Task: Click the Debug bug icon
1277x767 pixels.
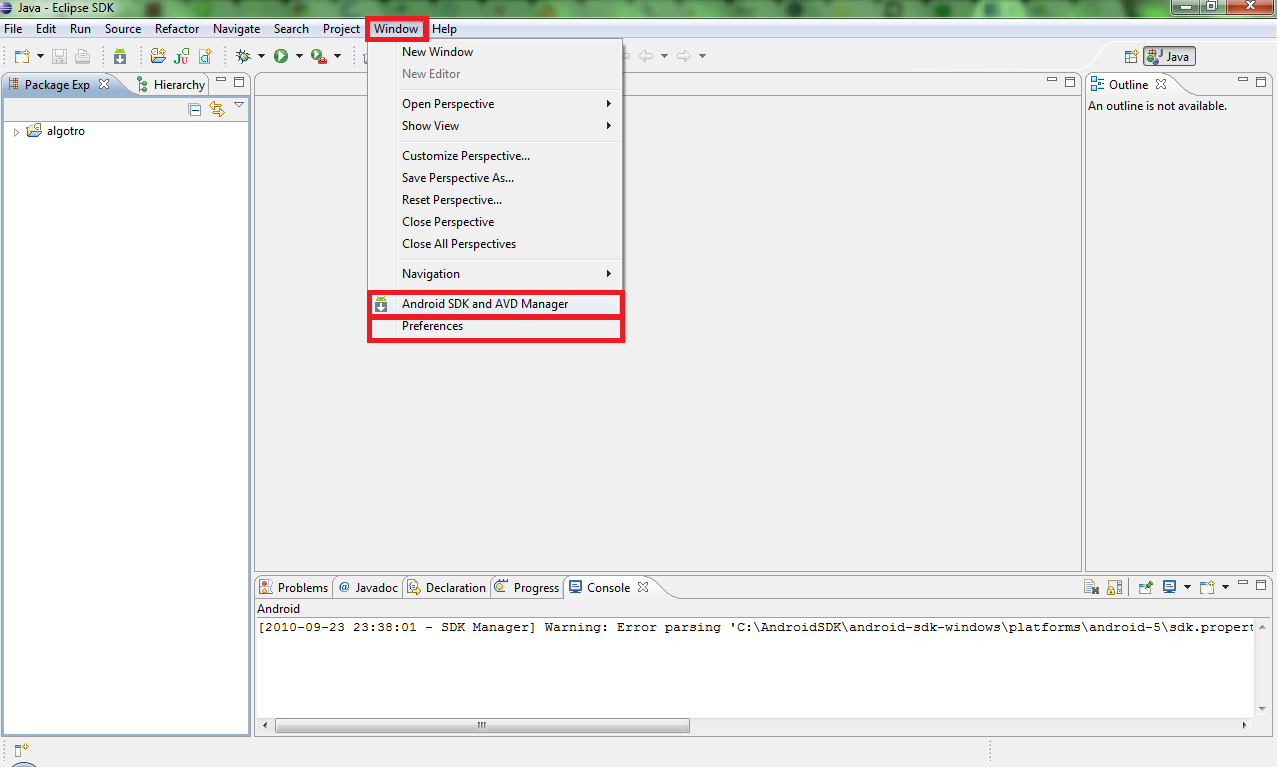Action: click(243, 56)
